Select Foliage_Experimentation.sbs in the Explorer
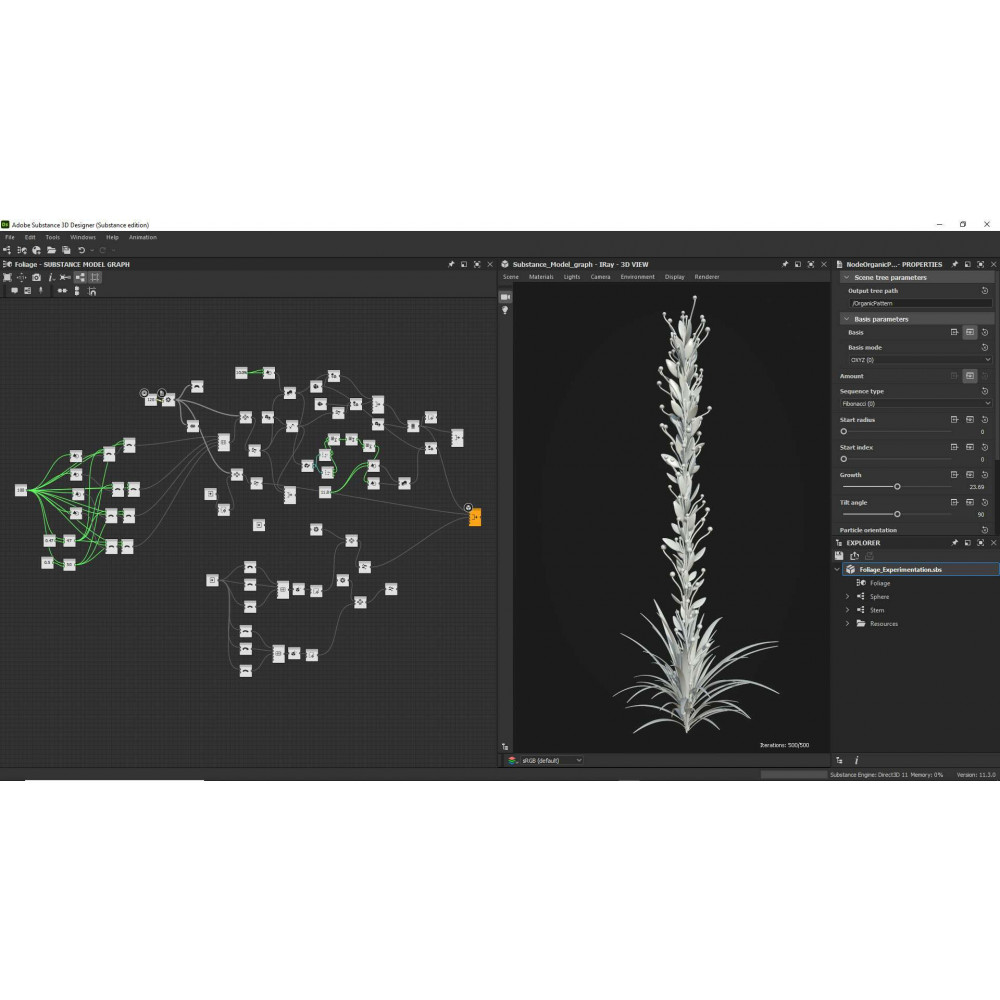This screenshot has width=1000, height=1000. coord(900,569)
